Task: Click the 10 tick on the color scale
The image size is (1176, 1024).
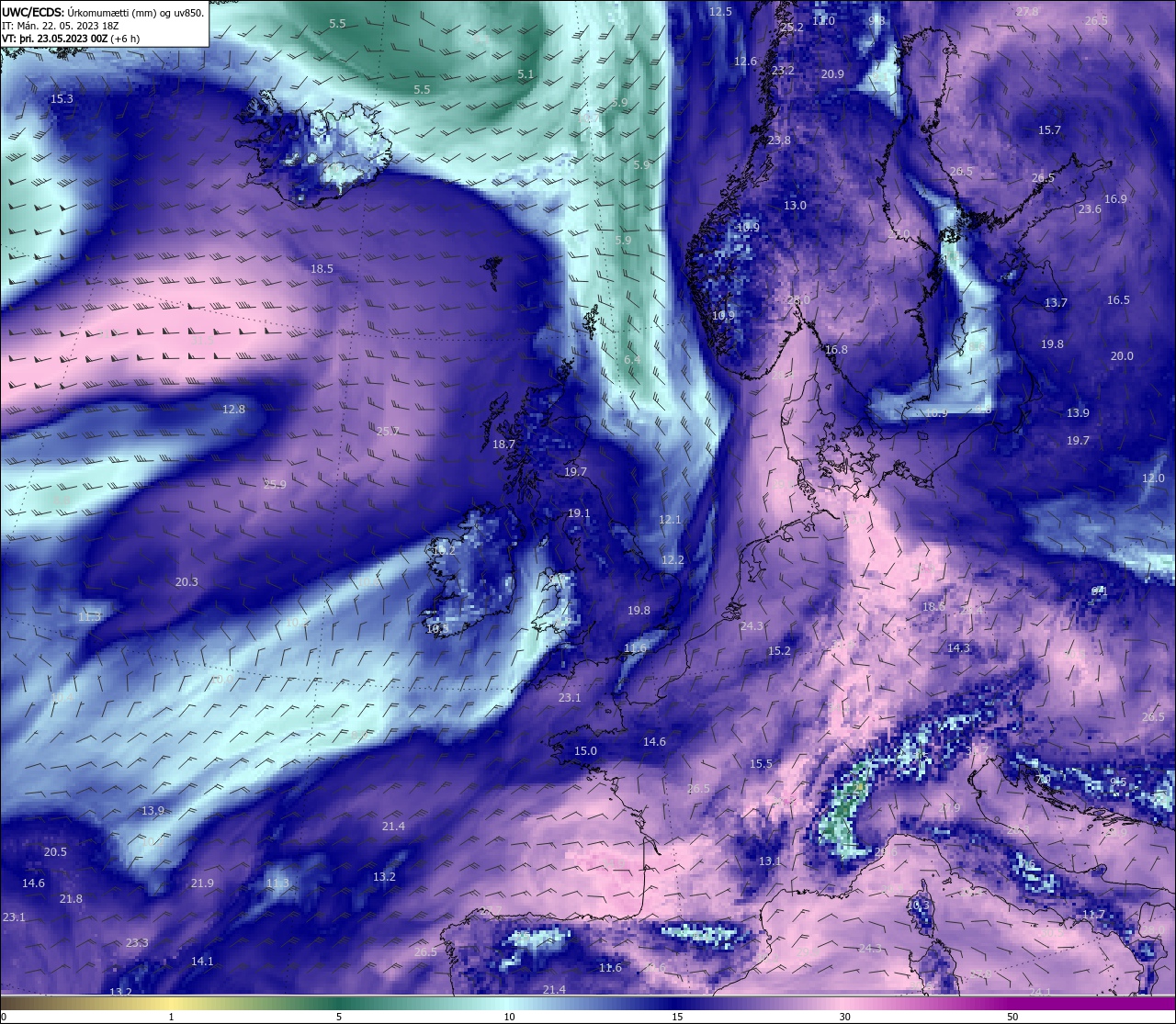Action: click(509, 1017)
